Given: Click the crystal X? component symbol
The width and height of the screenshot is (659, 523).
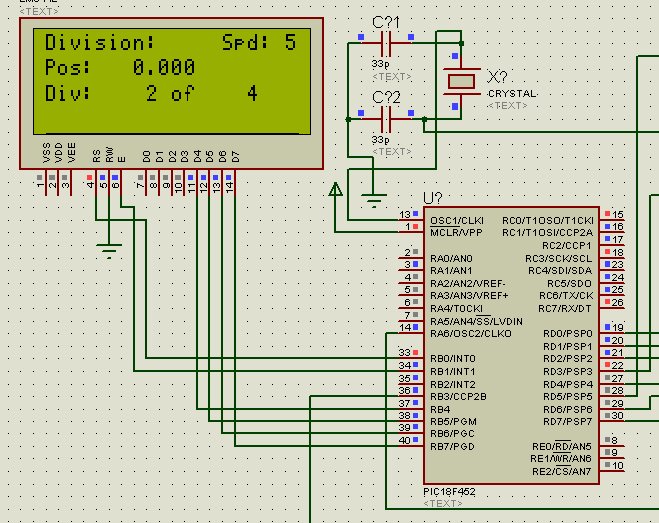Looking at the screenshot, I should pos(462,81).
